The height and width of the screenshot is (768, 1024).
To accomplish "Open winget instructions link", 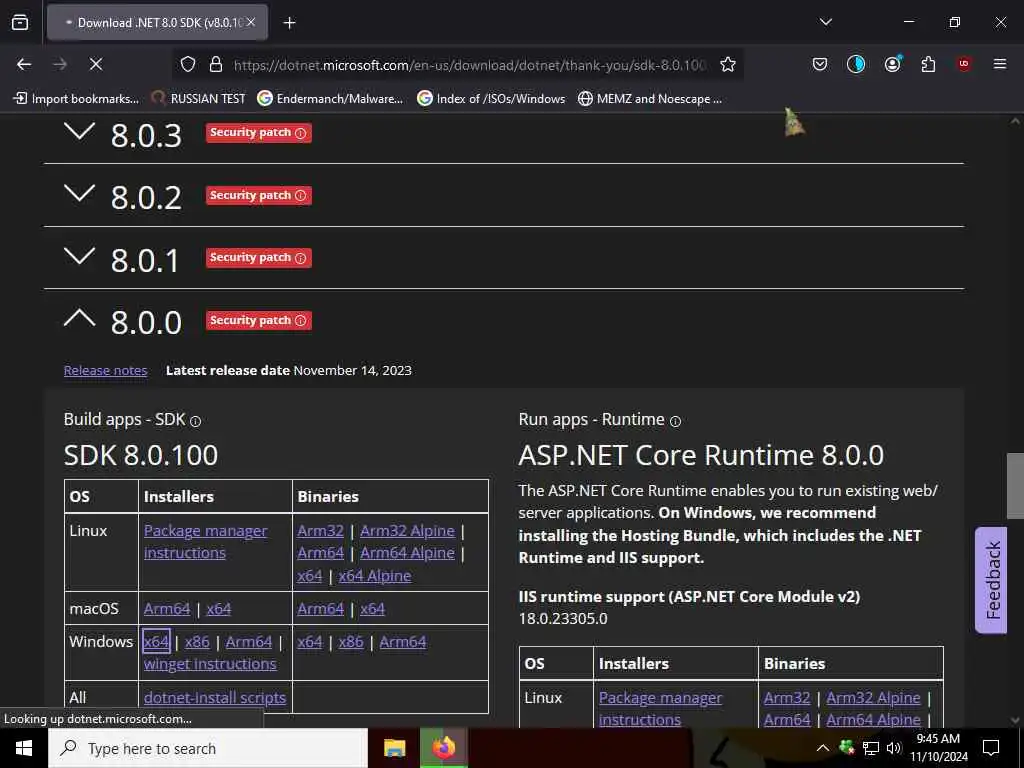I will (210, 664).
